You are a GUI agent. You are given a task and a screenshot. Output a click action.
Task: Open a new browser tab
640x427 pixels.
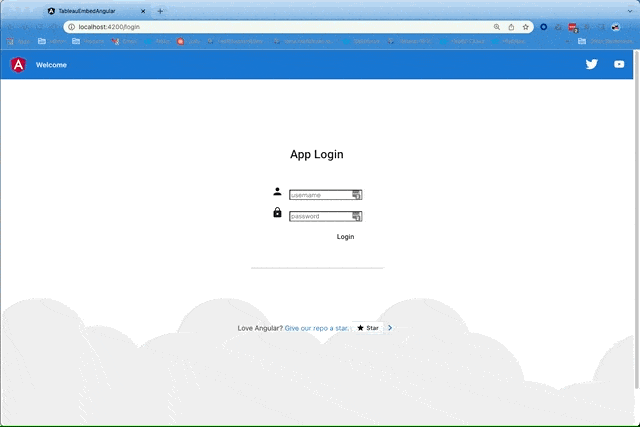coord(160,10)
